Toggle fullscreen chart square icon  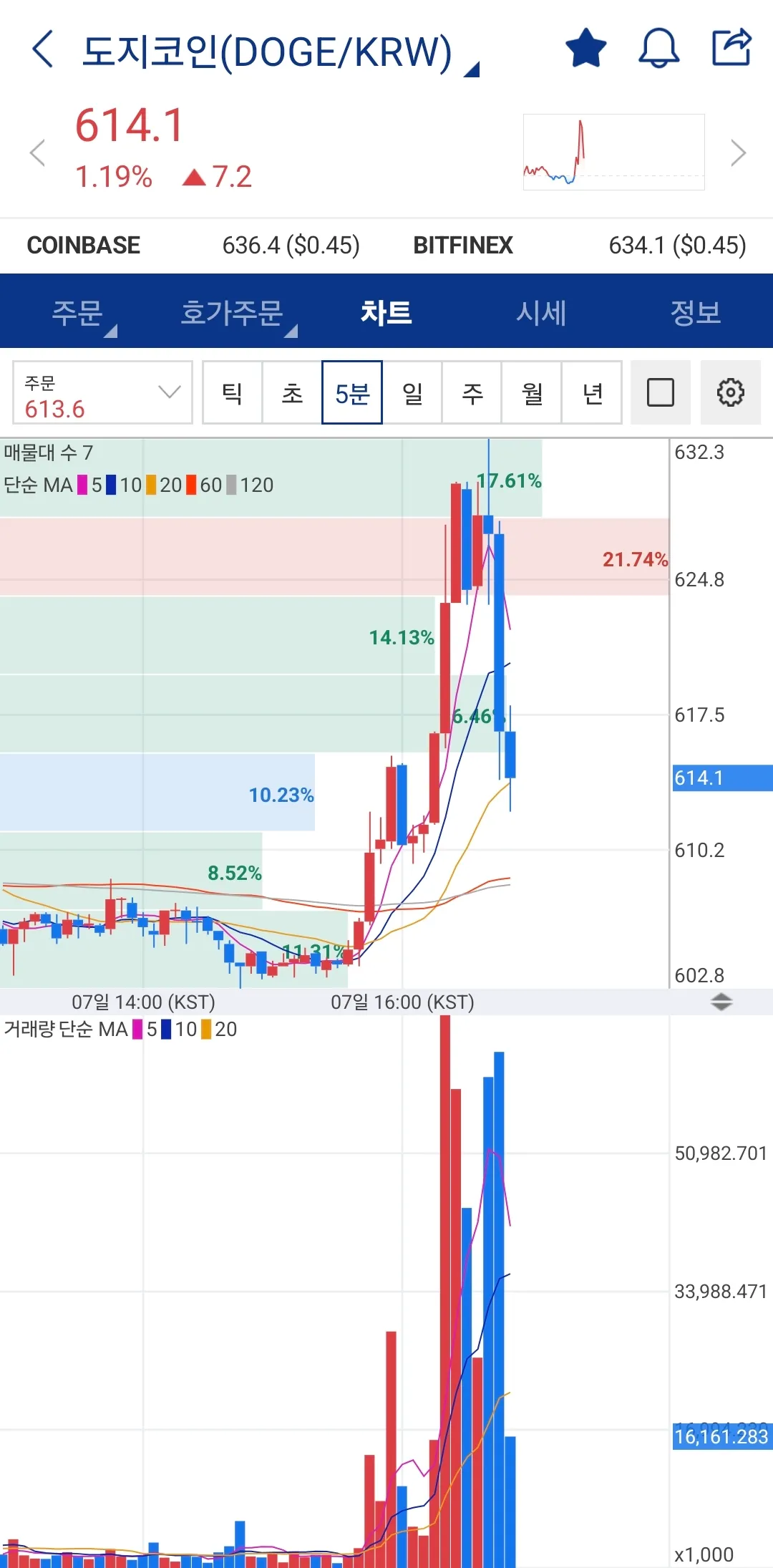coord(661,392)
